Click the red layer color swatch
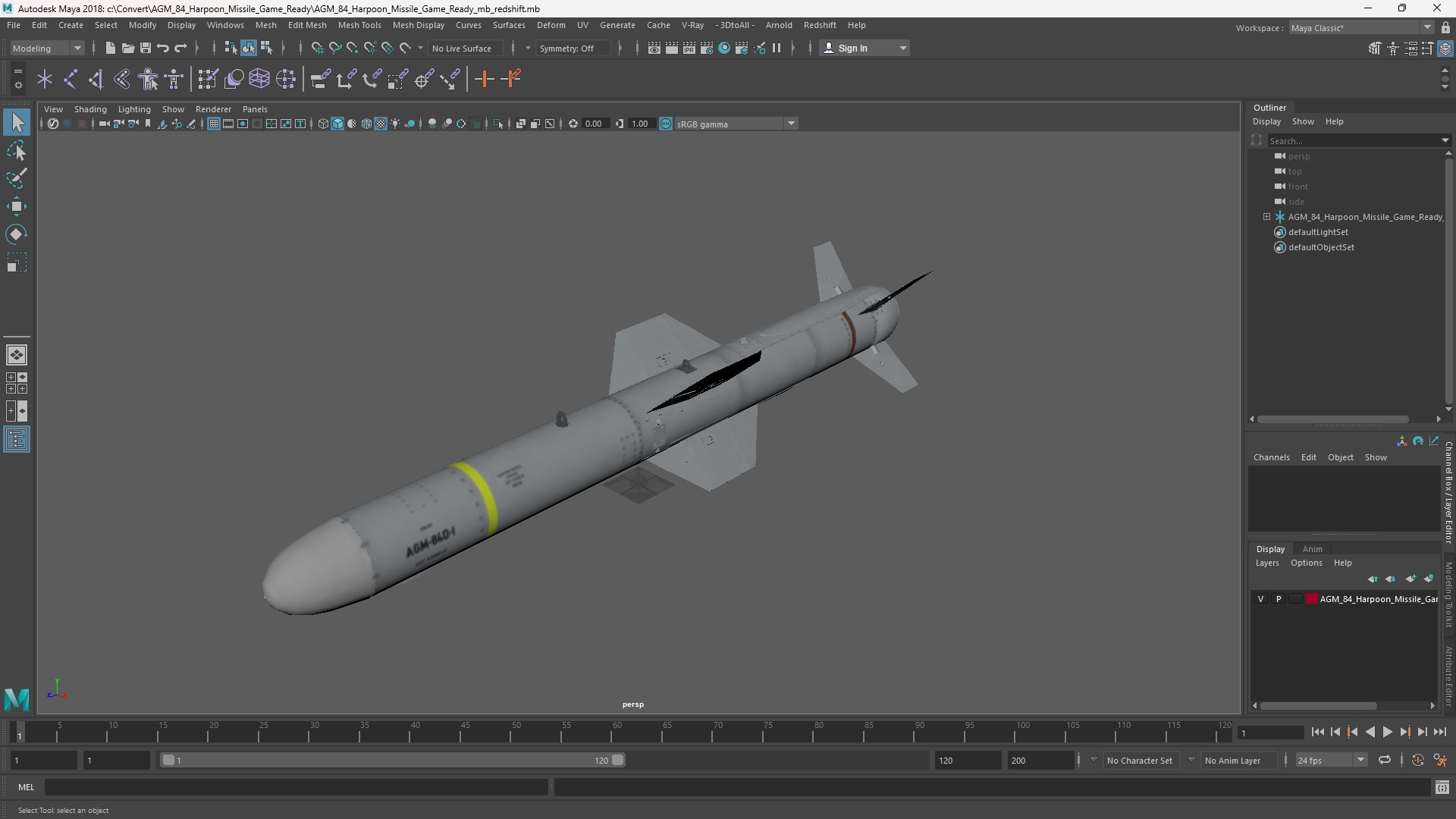The height and width of the screenshot is (819, 1456). pos(1311,599)
